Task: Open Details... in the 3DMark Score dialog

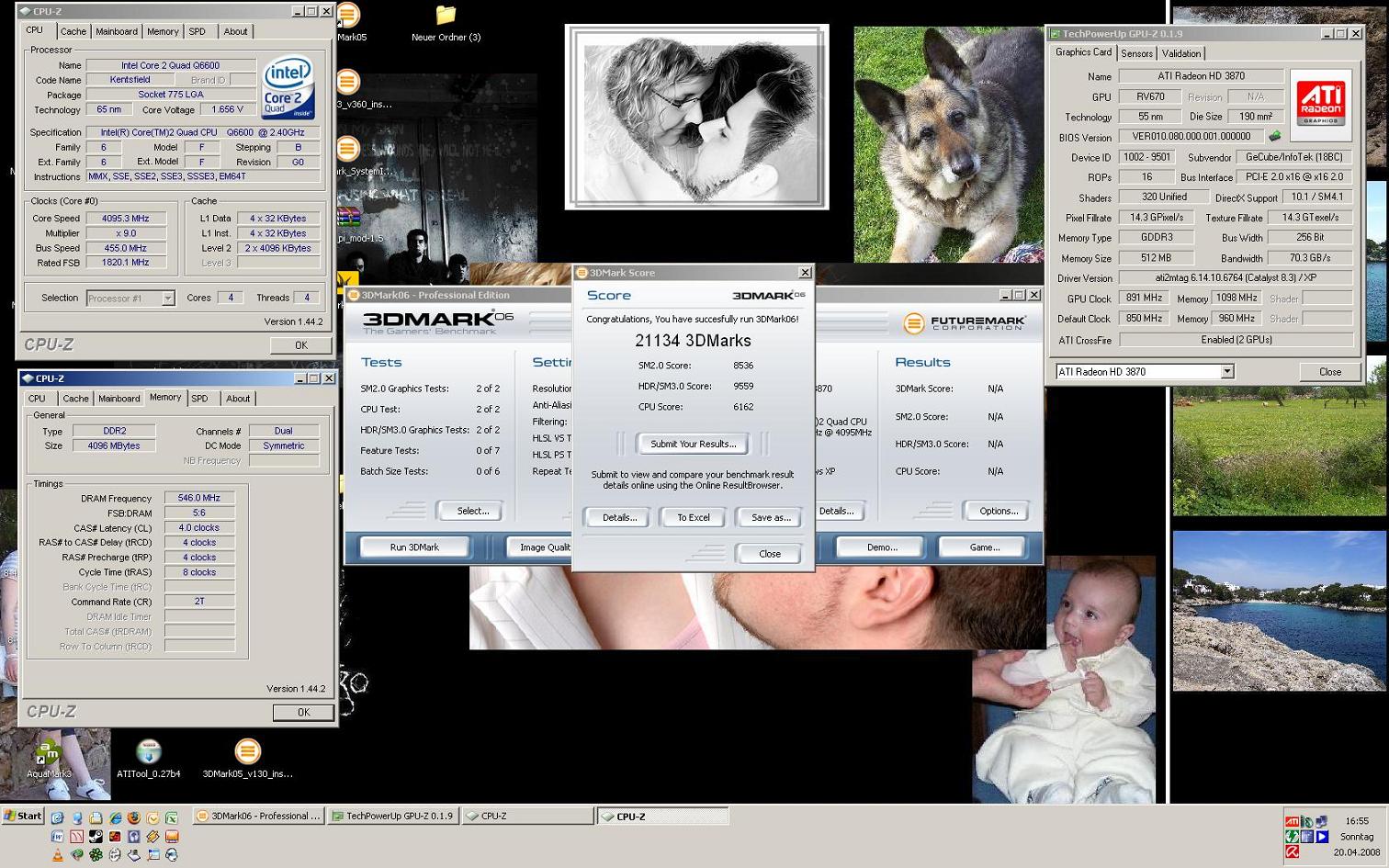Action: [618, 517]
